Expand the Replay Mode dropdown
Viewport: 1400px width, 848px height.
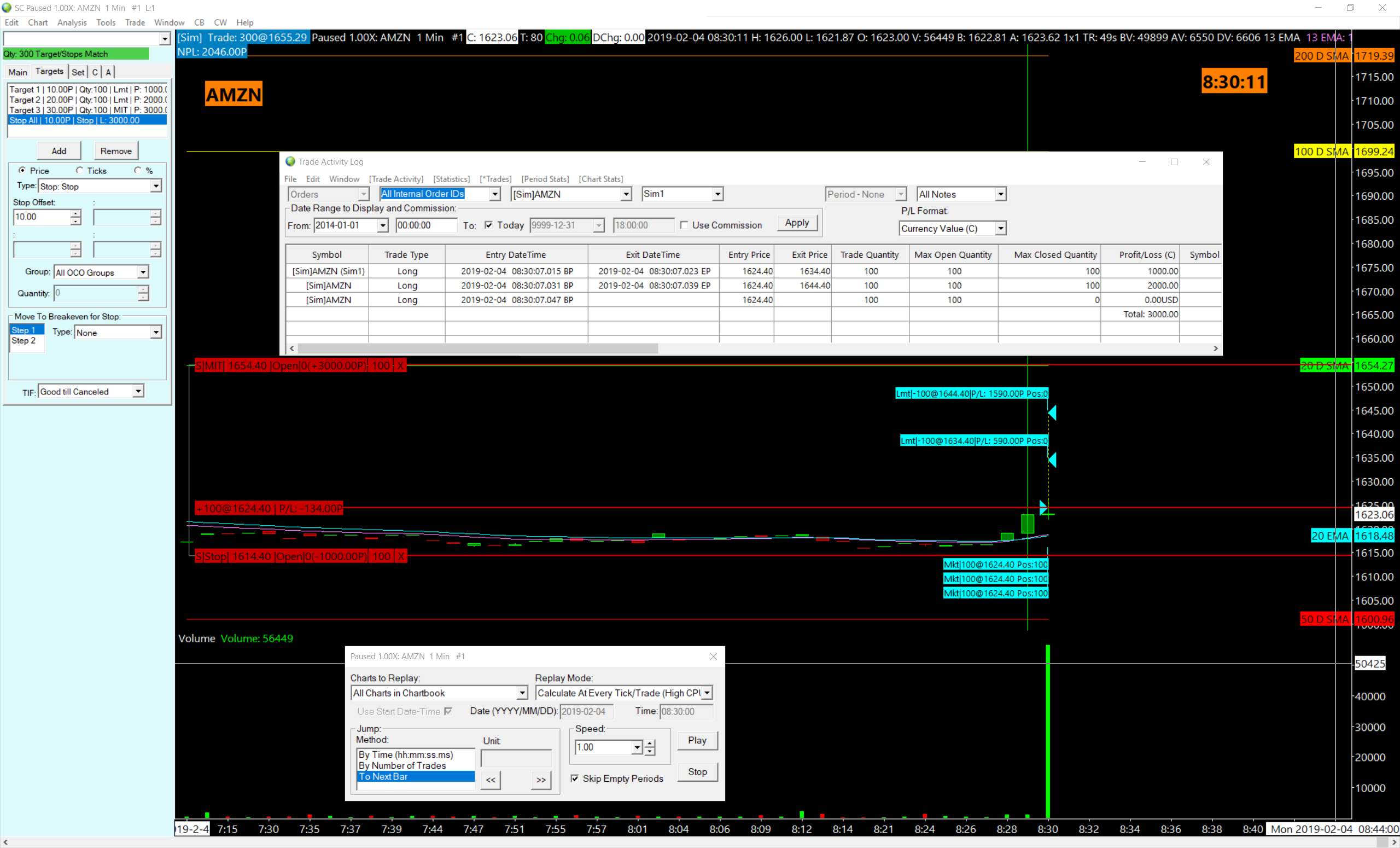[707, 693]
